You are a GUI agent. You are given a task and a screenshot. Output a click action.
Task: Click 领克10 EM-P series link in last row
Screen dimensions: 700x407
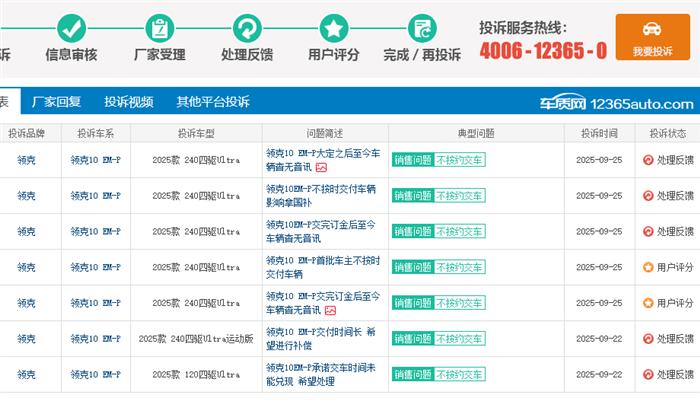pos(95,375)
